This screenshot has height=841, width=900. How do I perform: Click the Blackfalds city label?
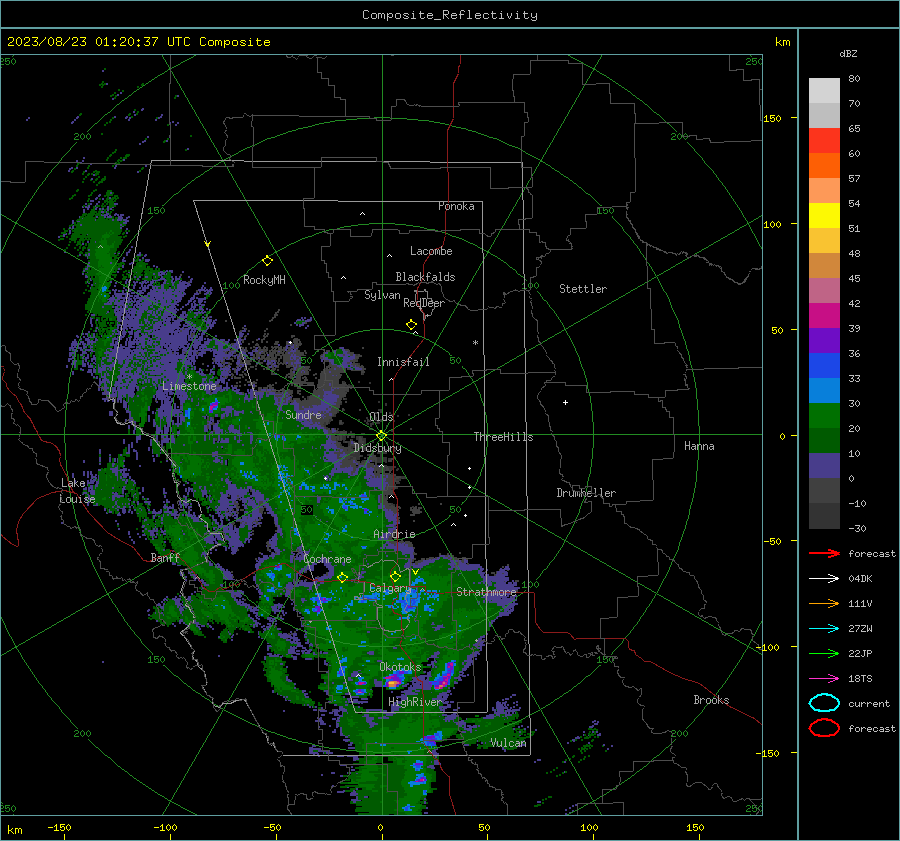[x=425, y=277]
